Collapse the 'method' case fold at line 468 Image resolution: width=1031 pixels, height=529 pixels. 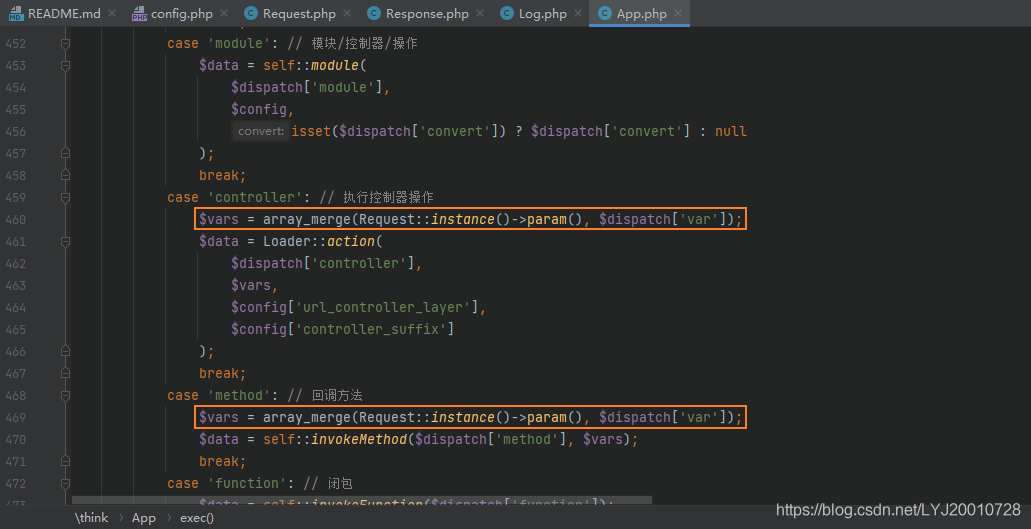[65, 396]
